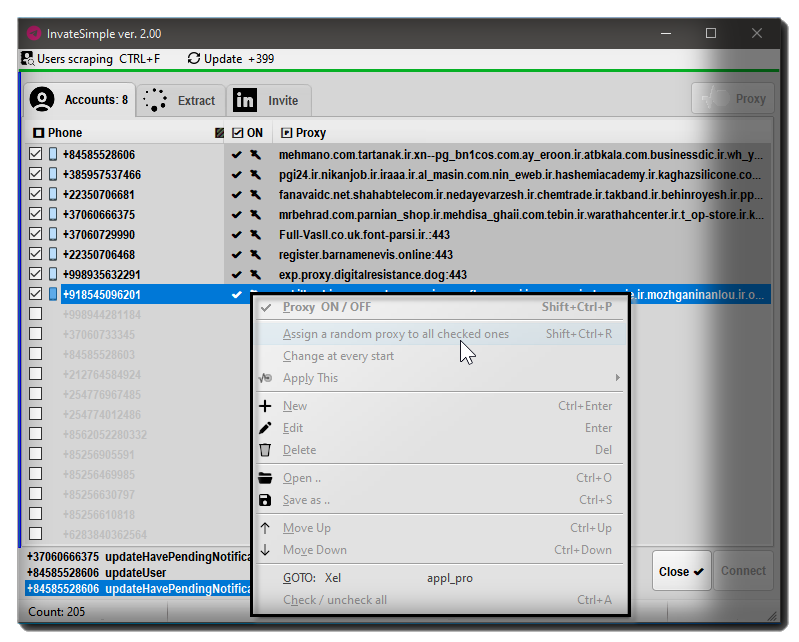Click the icon beside Apply This
The image size is (799, 642).
265,378
